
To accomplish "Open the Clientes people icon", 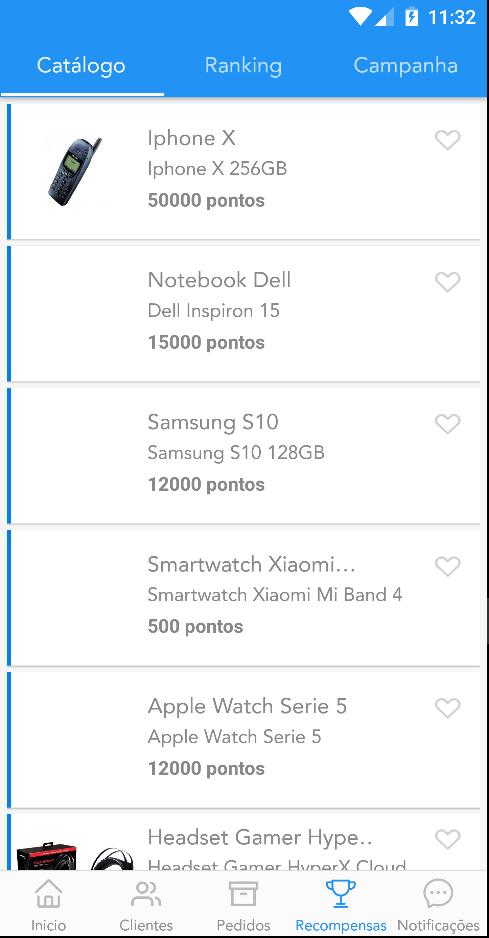I will click(146, 894).
